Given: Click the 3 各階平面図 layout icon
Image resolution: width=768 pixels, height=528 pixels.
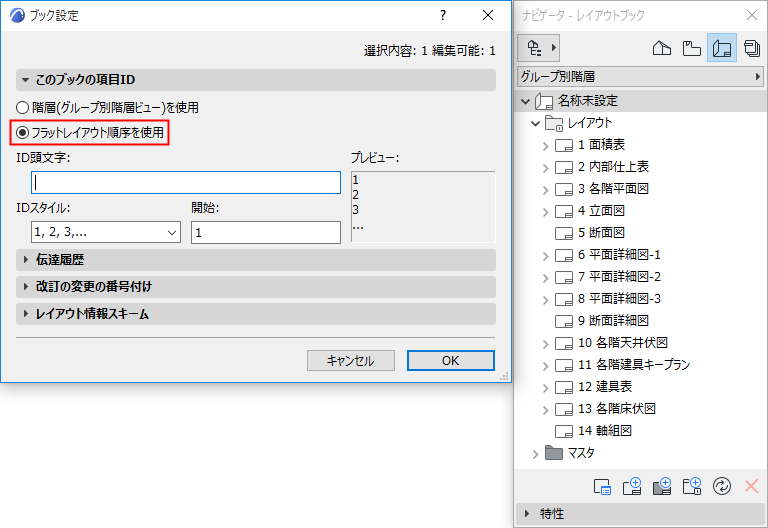Looking at the screenshot, I should pyautogui.click(x=564, y=189).
